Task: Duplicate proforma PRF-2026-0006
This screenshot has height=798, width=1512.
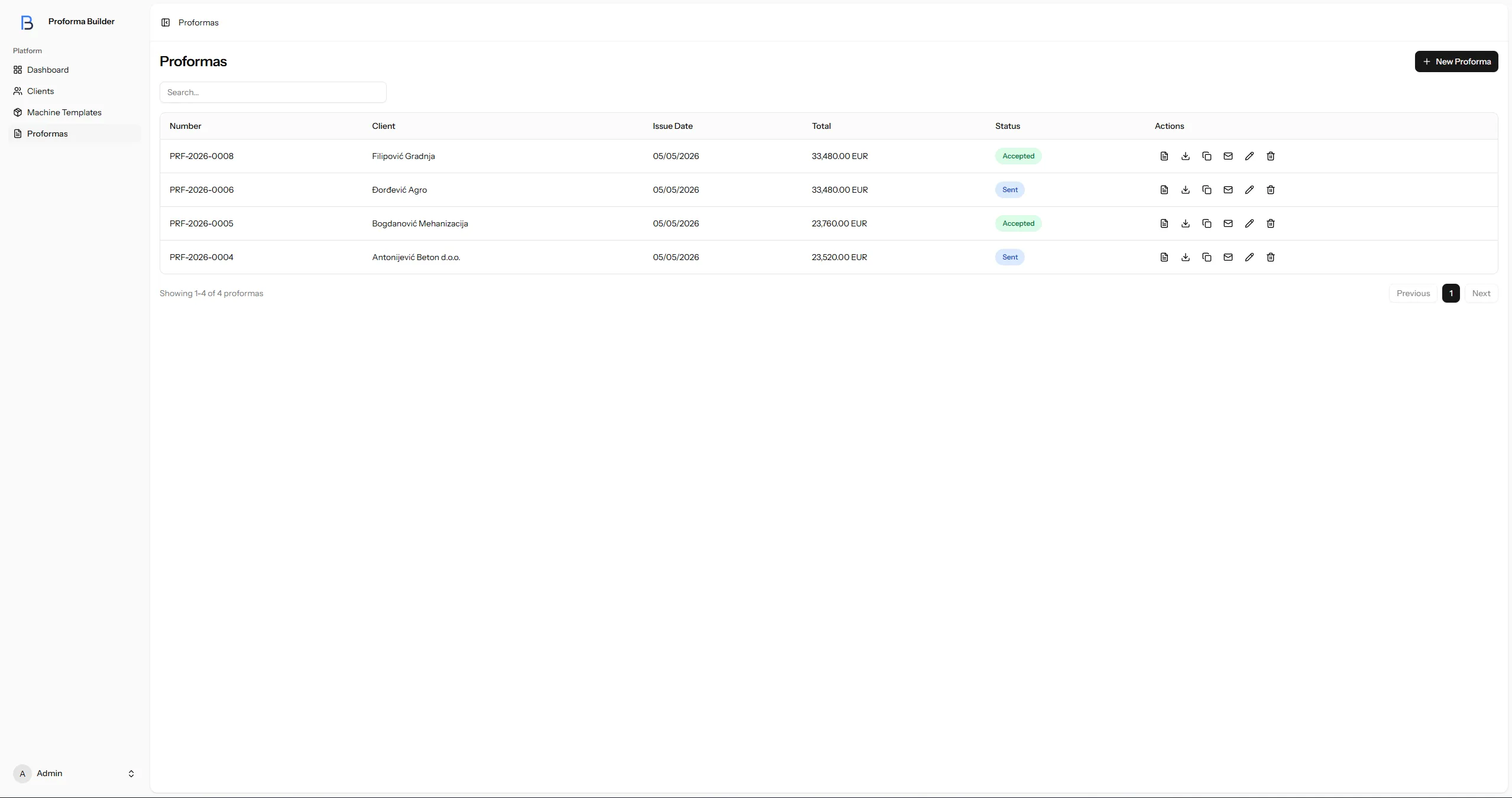Action: [x=1206, y=190]
